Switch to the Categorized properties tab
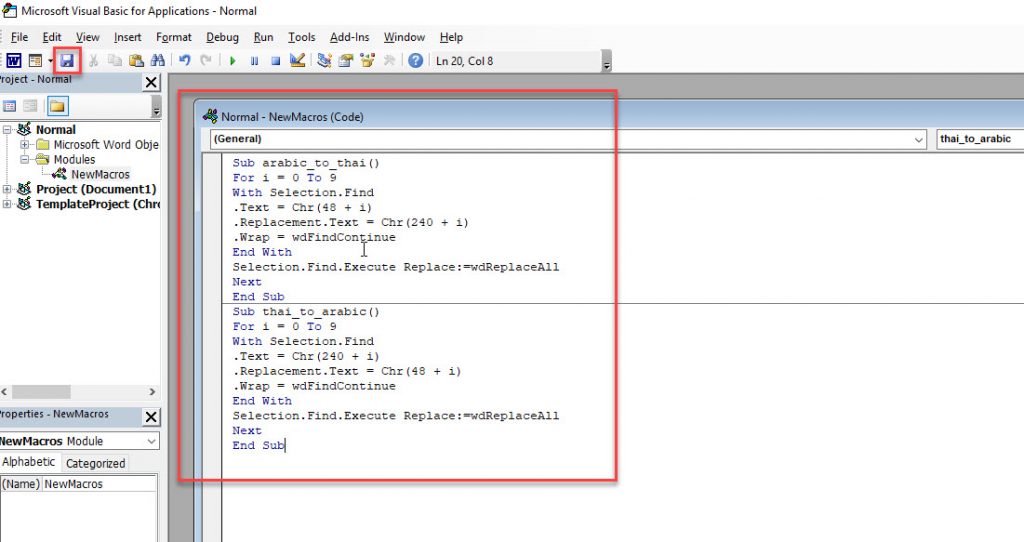The width and height of the screenshot is (1024, 542). click(95, 463)
